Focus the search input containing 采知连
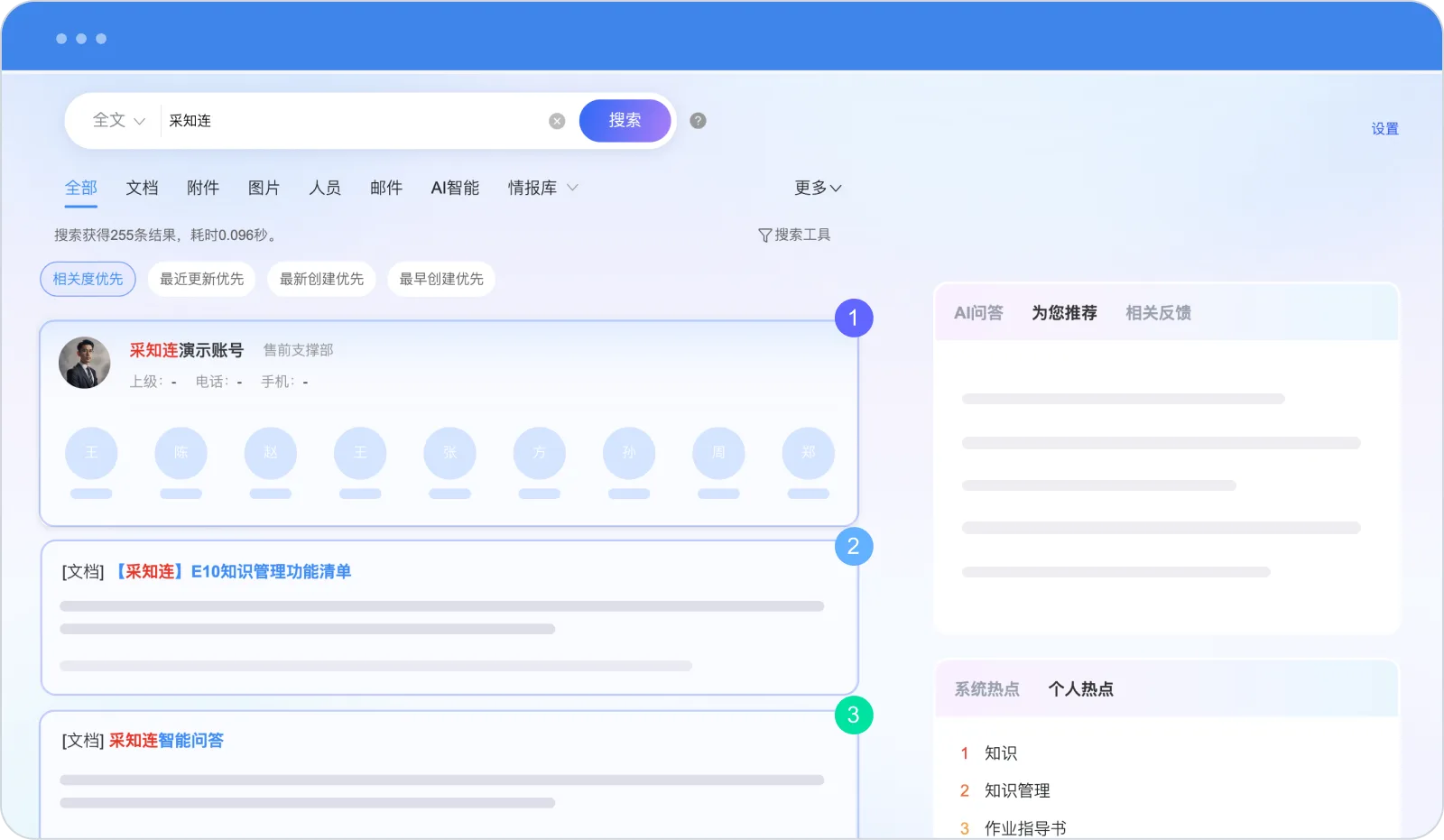 click(x=354, y=121)
